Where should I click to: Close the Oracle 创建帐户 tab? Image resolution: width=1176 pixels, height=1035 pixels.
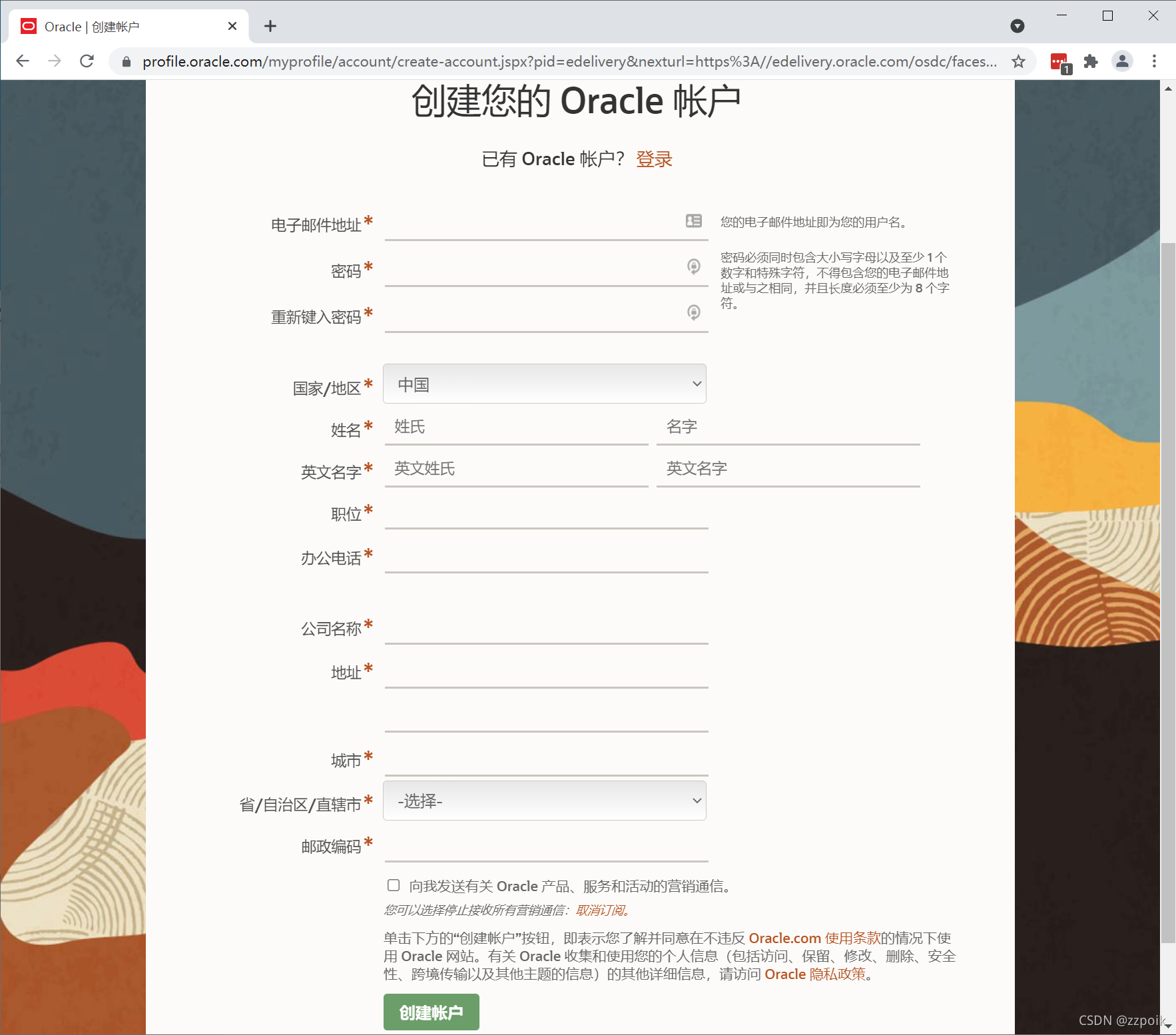[x=232, y=26]
